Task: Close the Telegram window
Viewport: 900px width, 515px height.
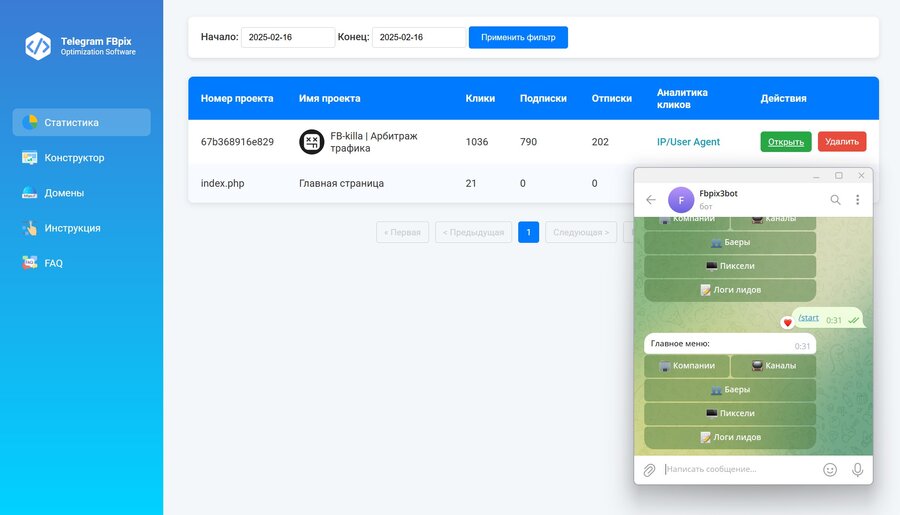Action: (861, 176)
